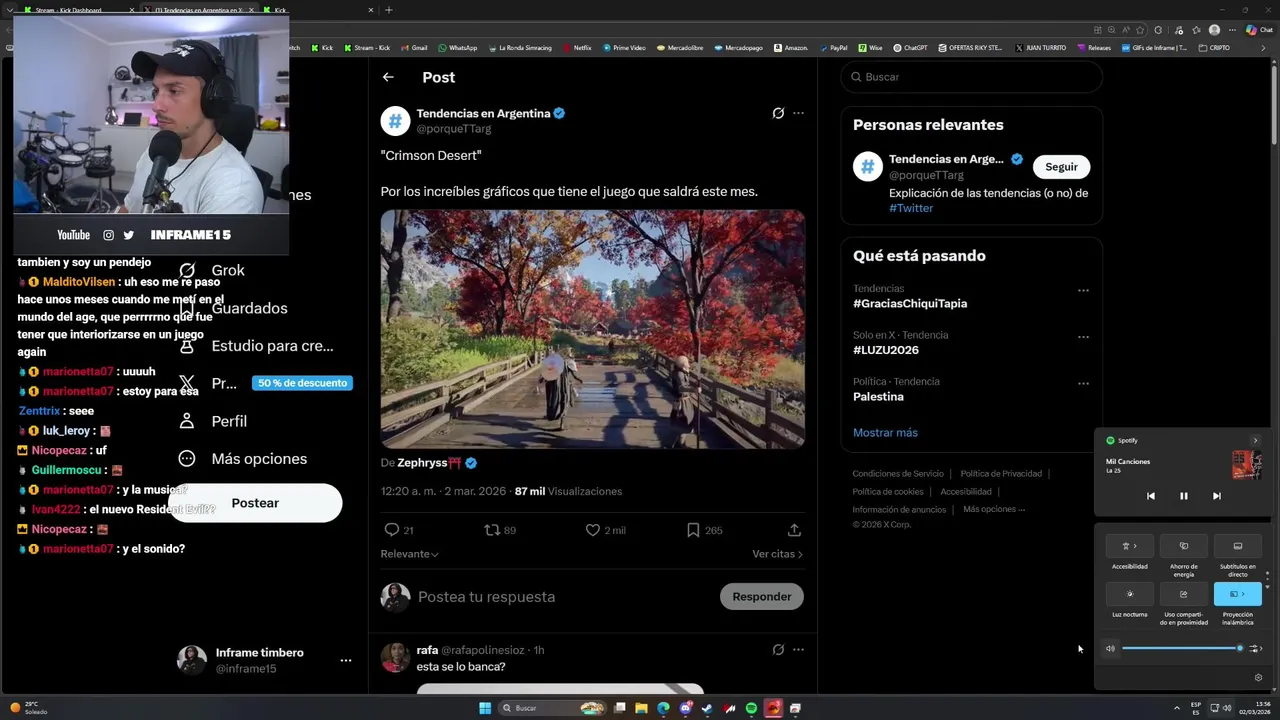Screen dimensions: 1280x720
Task: Follow Tendencias en Argentina with Seguir
Action: pyautogui.click(x=1061, y=167)
